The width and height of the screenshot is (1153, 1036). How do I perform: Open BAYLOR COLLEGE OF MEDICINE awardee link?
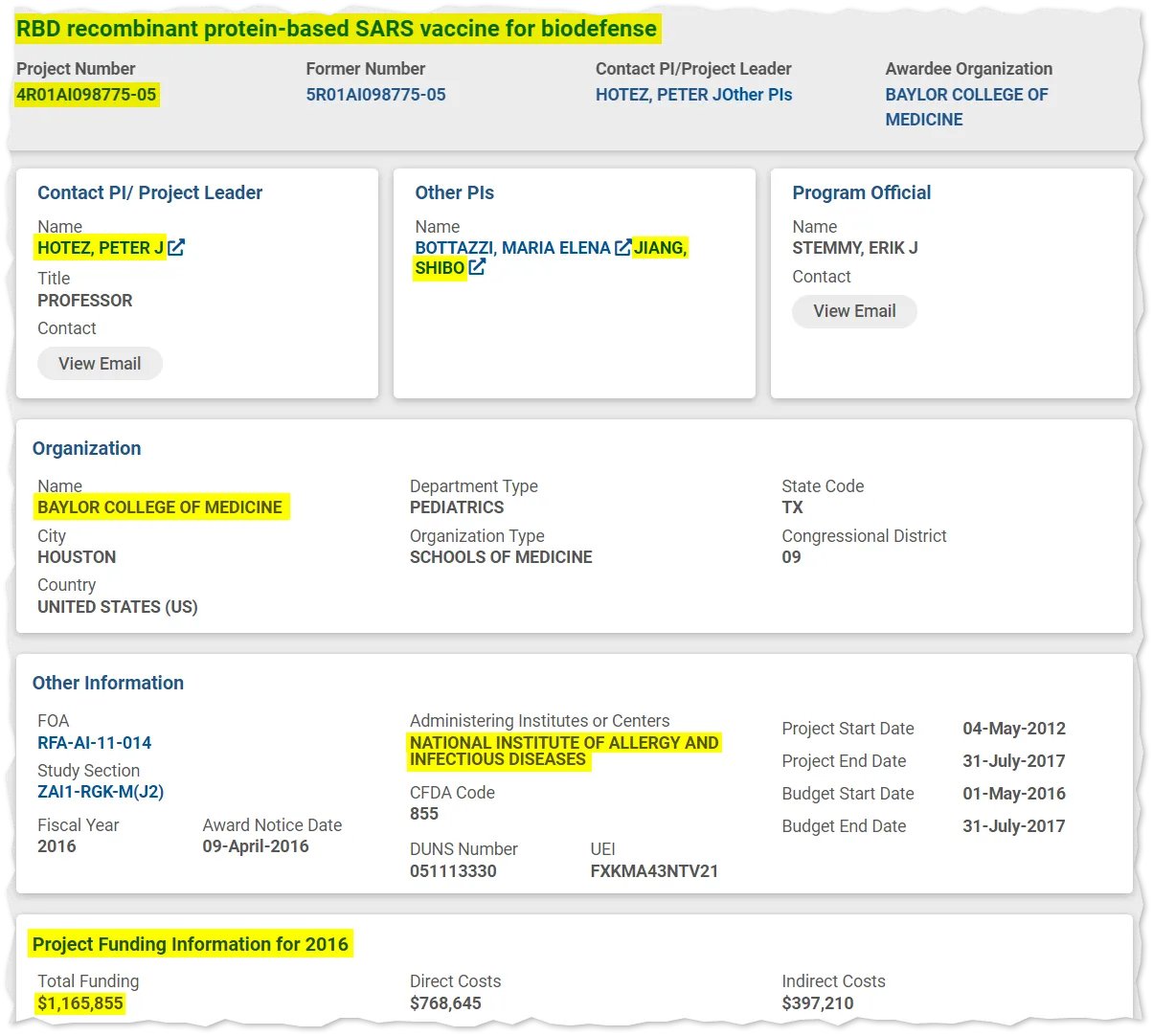(966, 107)
